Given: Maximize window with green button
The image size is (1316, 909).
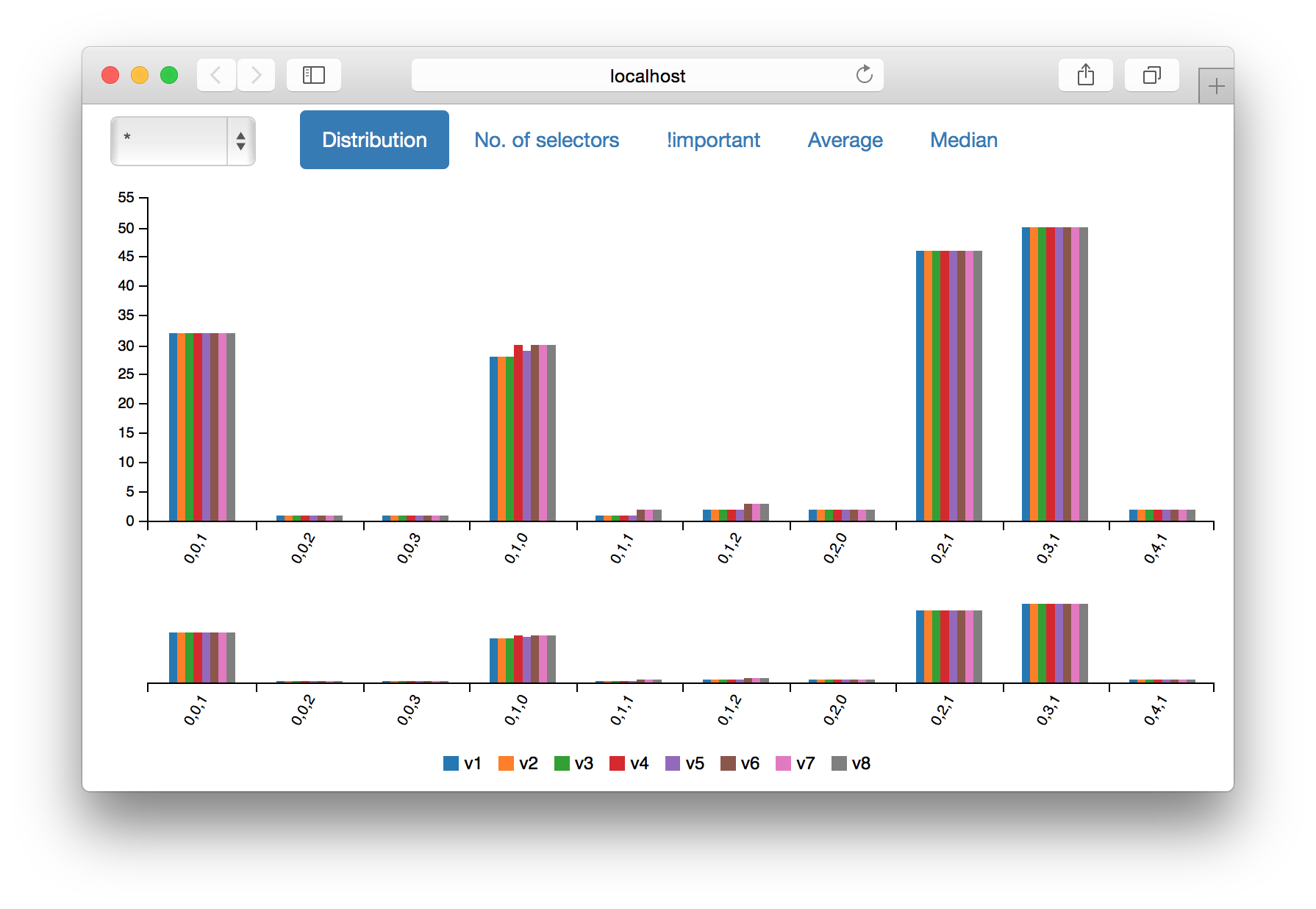Looking at the screenshot, I should pos(169,75).
